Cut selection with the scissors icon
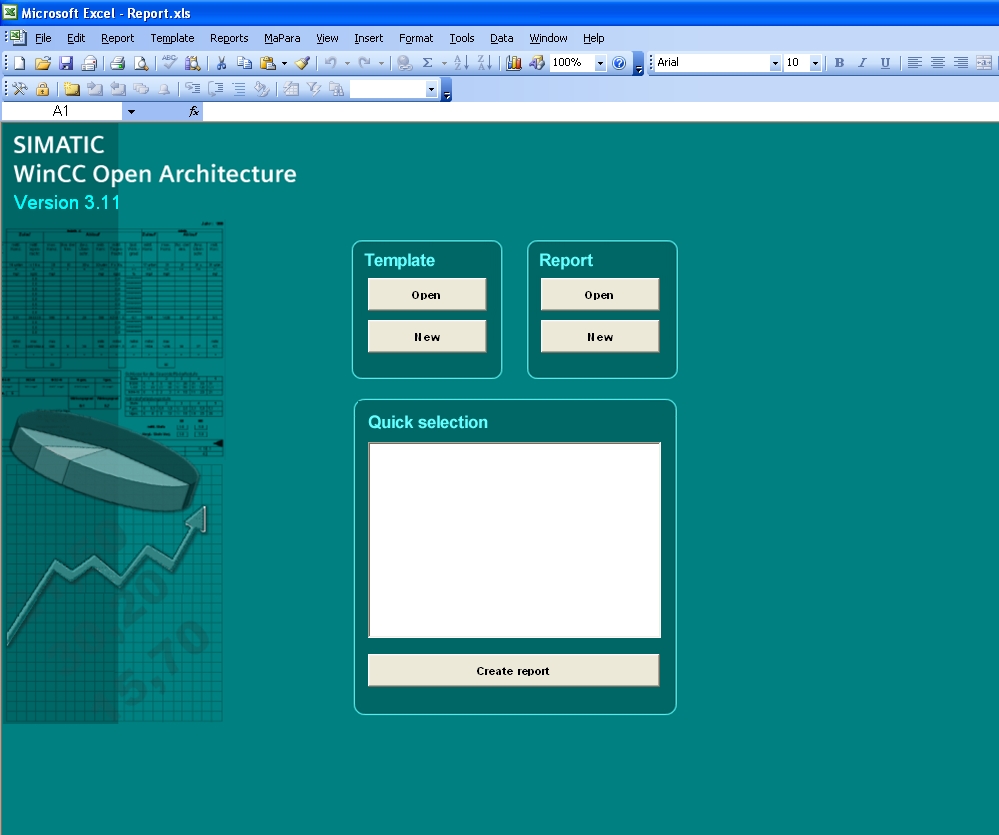This screenshot has height=835, width=999. (x=221, y=62)
